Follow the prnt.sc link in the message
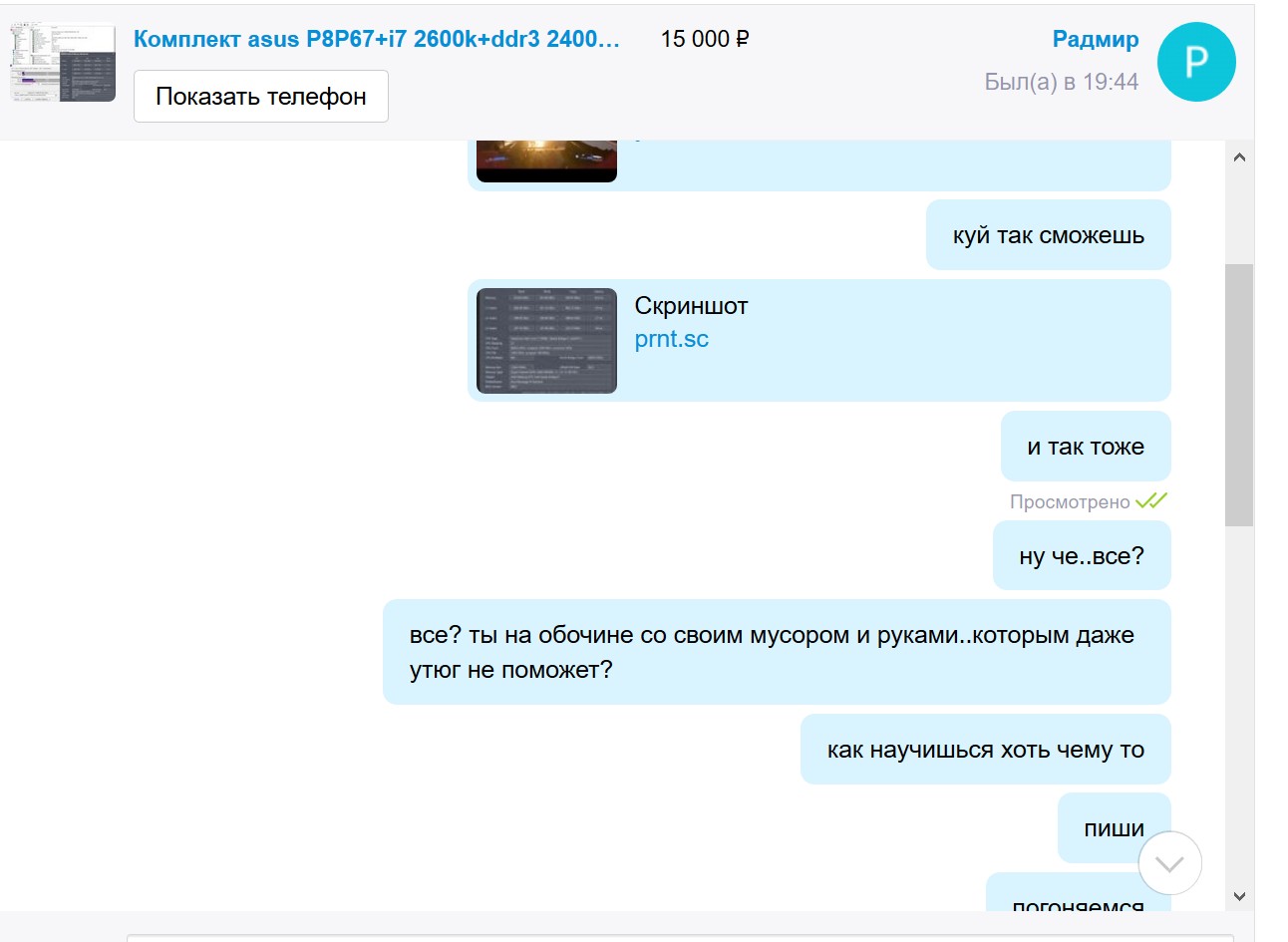1288x942 pixels. 671,339
